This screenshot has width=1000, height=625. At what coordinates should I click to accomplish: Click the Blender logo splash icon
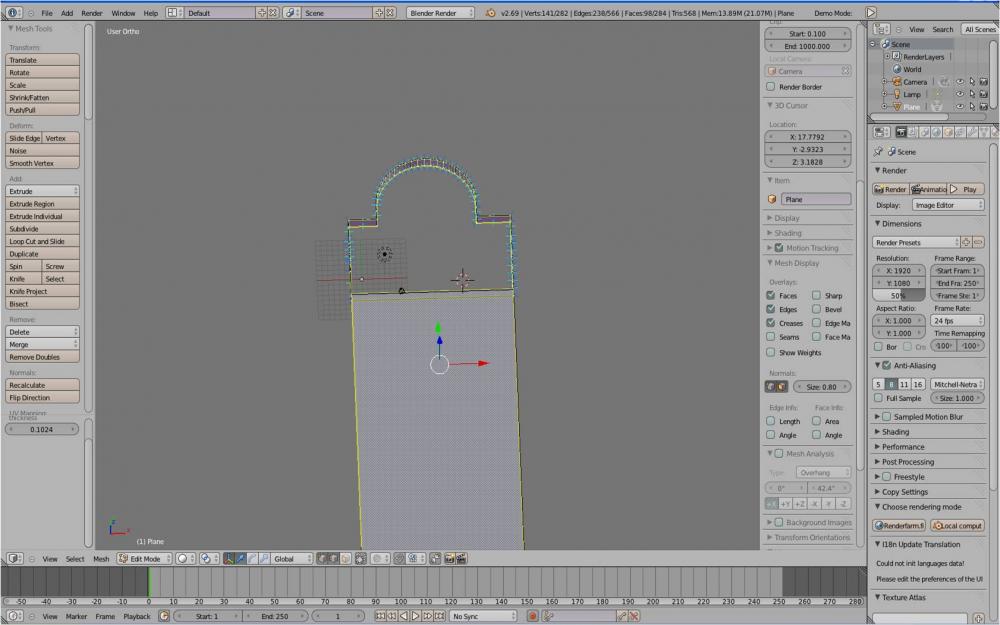coord(490,13)
